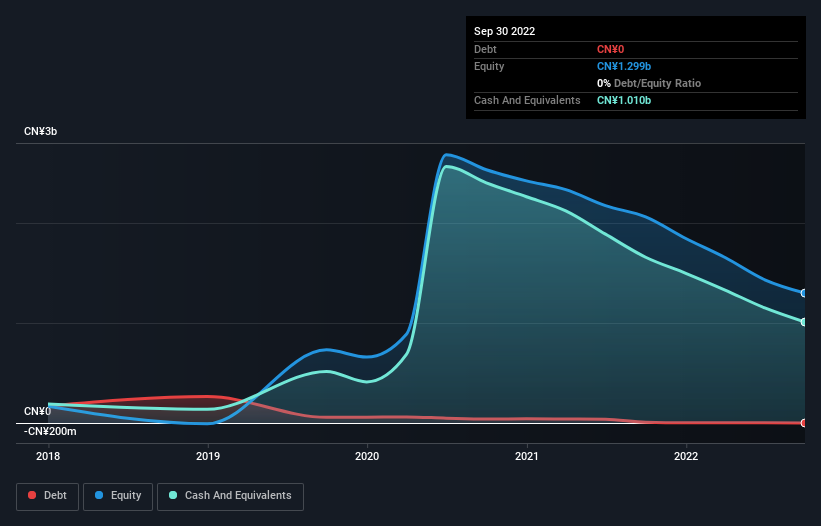Click the Debt value CN¥0 in tooltip
Viewport: 821px width, 526px height.
(x=611, y=49)
